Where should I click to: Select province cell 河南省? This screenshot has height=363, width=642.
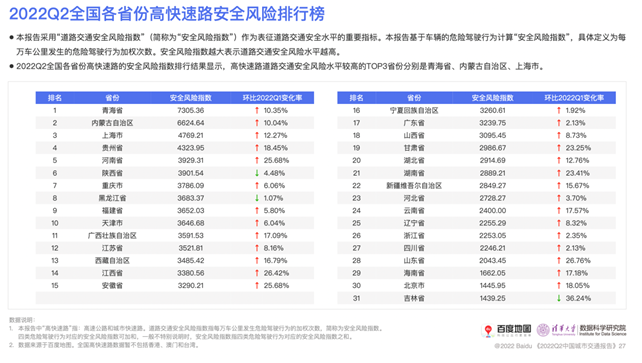pos(112,160)
